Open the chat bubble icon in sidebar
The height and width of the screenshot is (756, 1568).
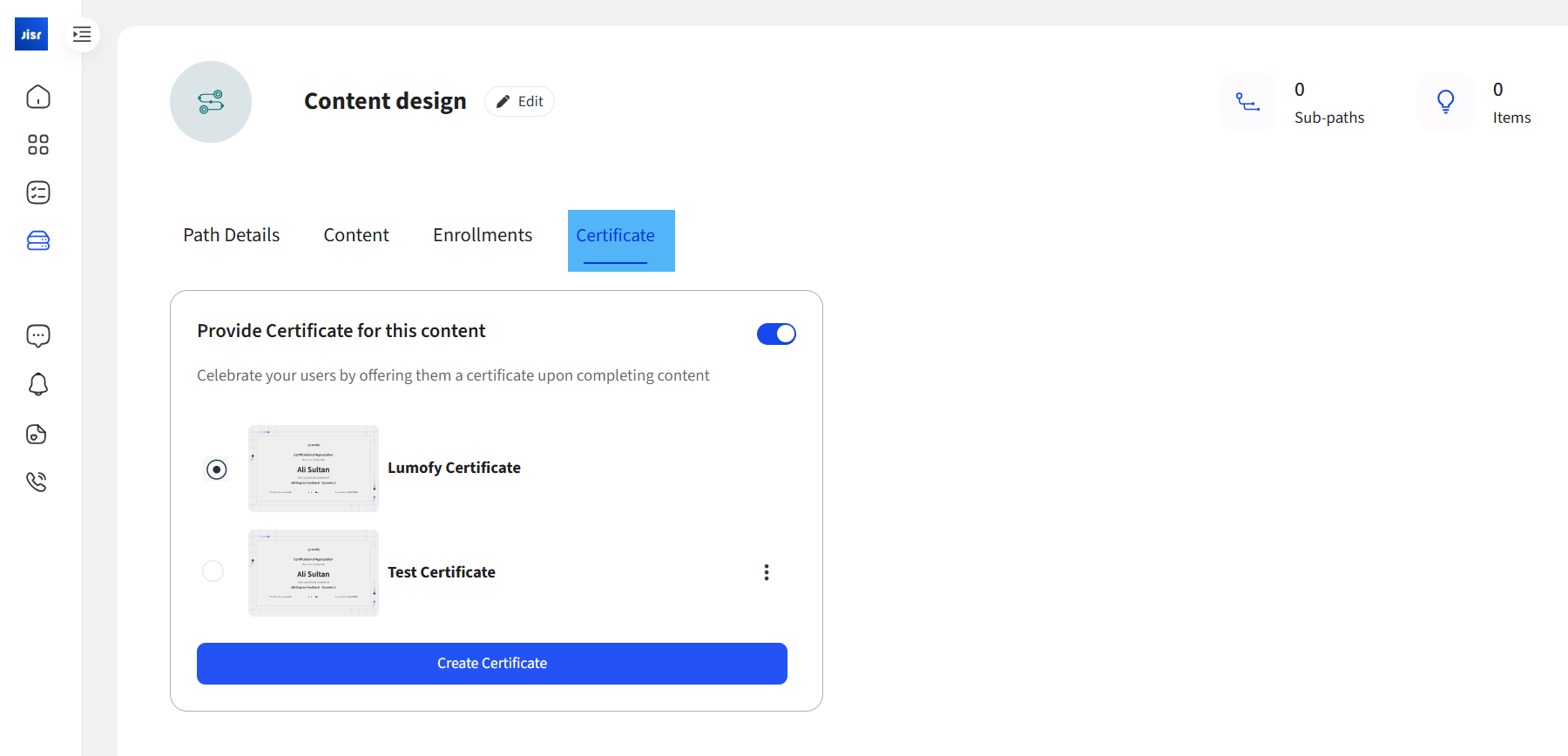pyautogui.click(x=38, y=336)
